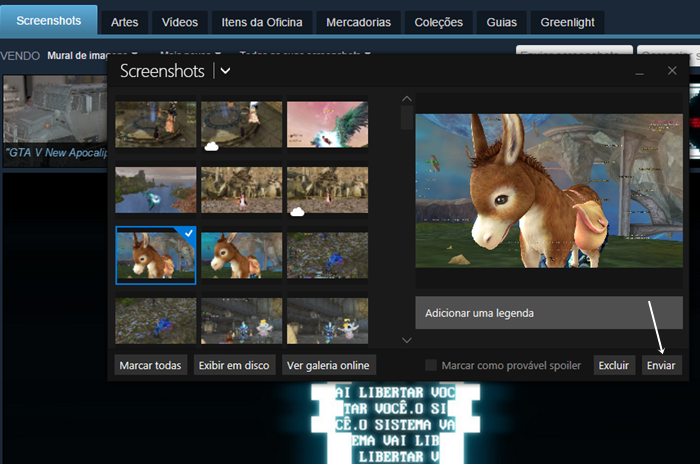Select the lake landscape thumbnail

pyautogui.click(x=155, y=190)
